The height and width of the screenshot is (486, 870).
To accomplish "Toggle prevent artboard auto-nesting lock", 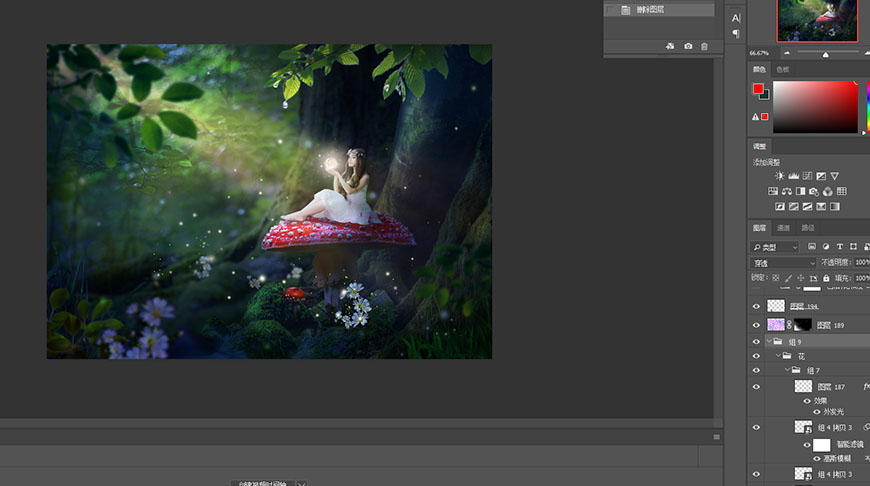I will (813, 278).
